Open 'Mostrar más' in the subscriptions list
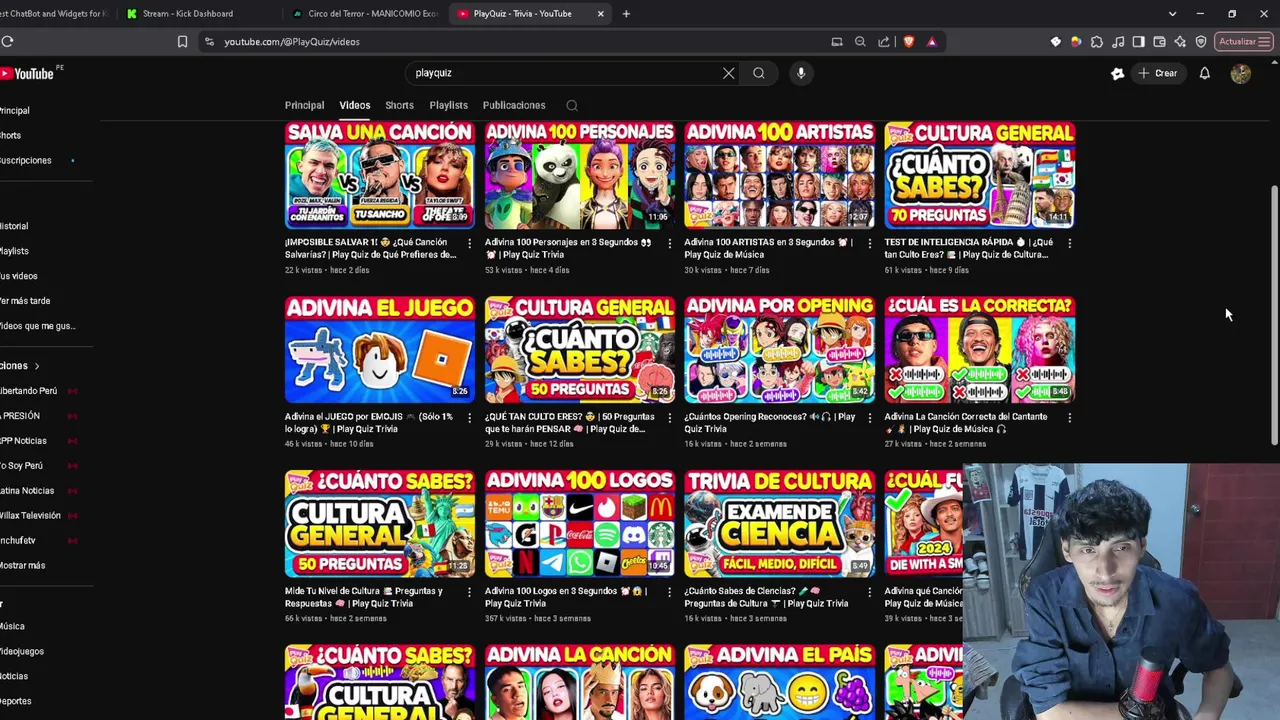 coord(22,566)
